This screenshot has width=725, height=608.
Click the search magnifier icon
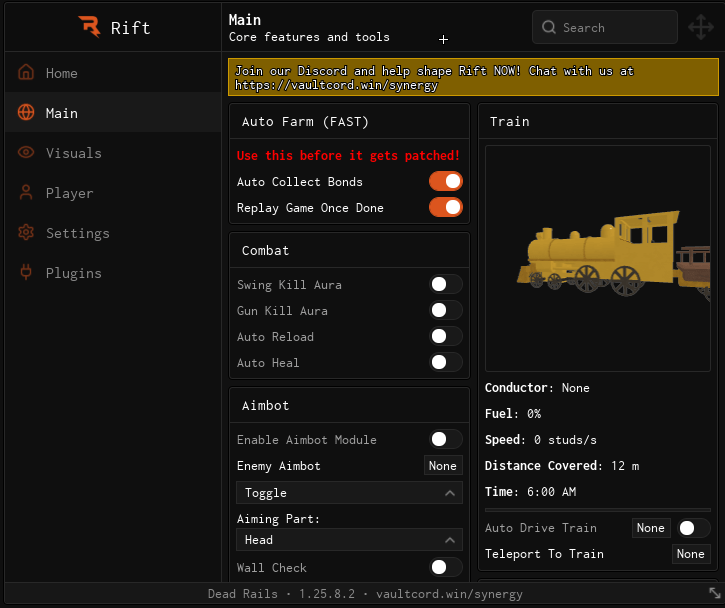[549, 27]
